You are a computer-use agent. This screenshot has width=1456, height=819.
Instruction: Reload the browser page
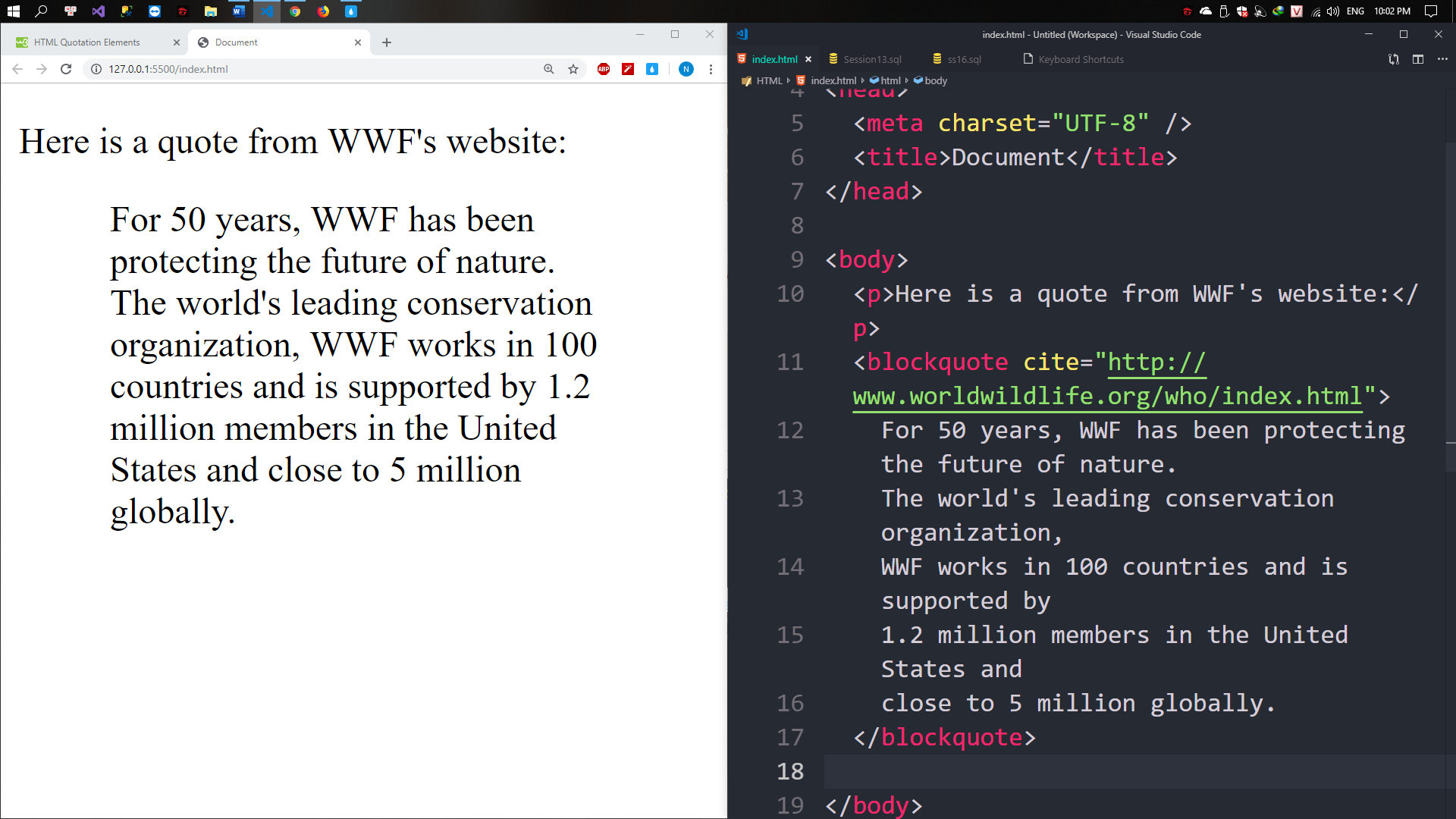click(66, 69)
